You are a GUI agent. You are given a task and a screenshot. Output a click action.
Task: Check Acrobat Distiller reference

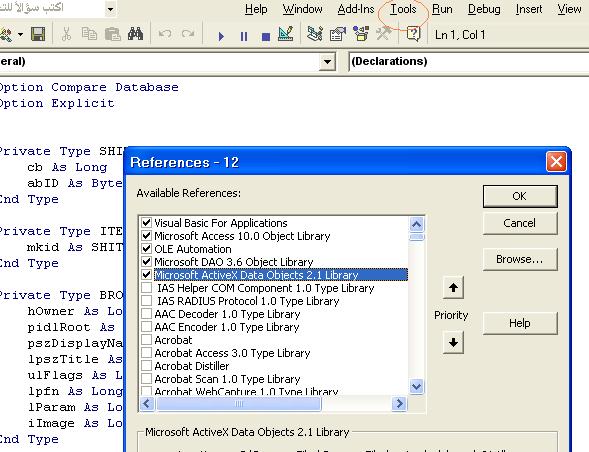click(146, 366)
